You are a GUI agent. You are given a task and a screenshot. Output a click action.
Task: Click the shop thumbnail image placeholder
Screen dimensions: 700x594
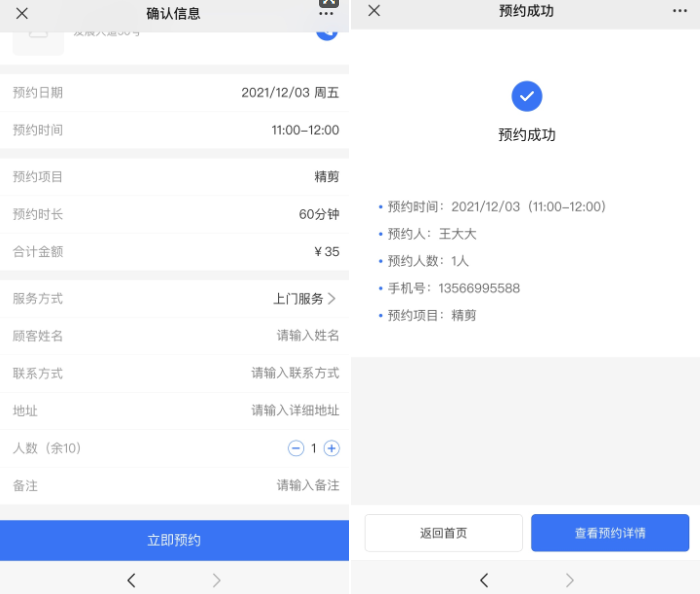[38, 43]
